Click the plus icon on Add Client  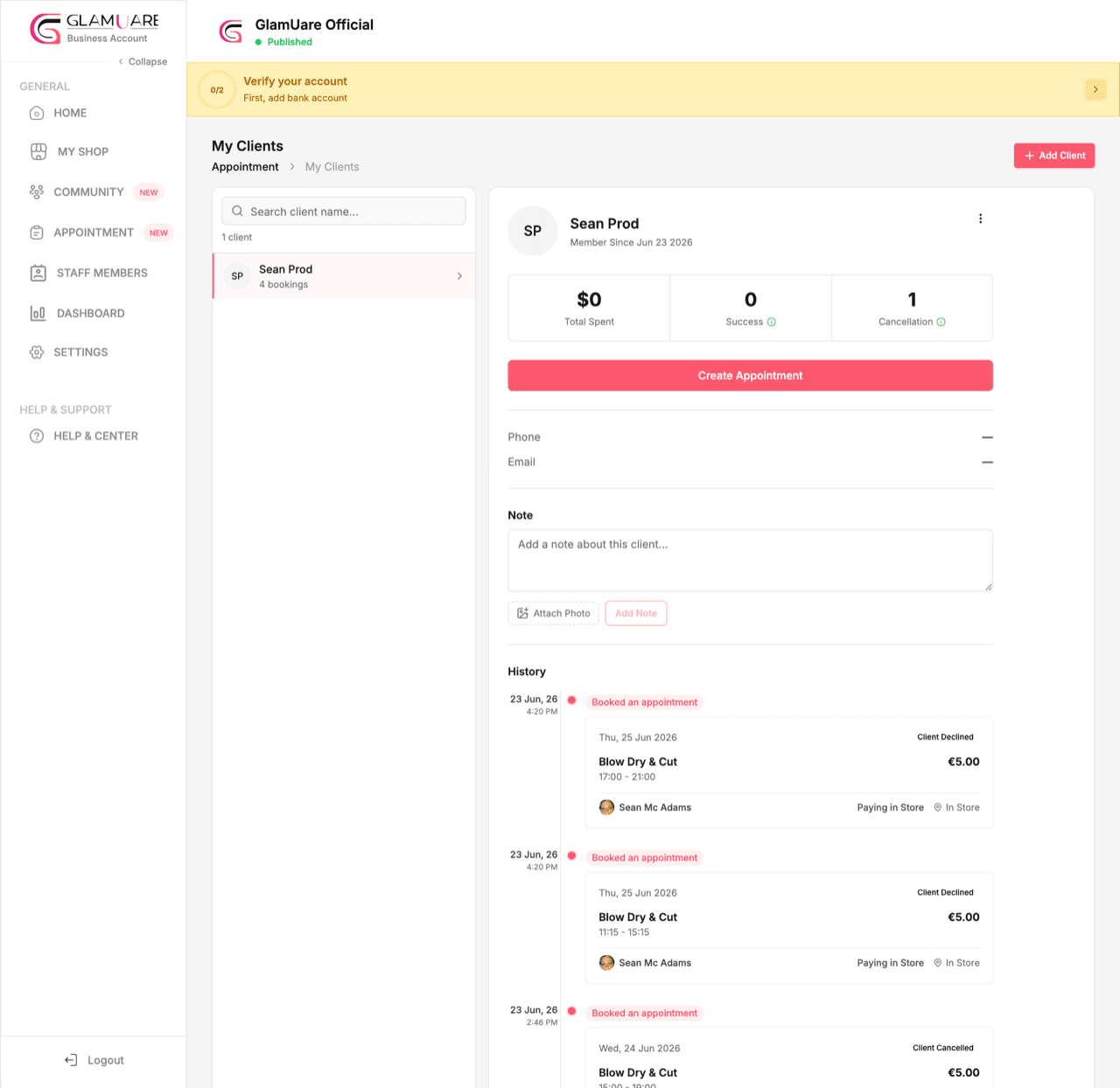[1030, 156]
